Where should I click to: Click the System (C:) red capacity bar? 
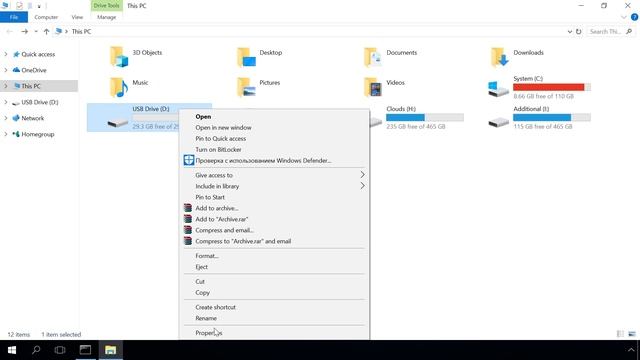pyautogui.click(x=552, y=87)
